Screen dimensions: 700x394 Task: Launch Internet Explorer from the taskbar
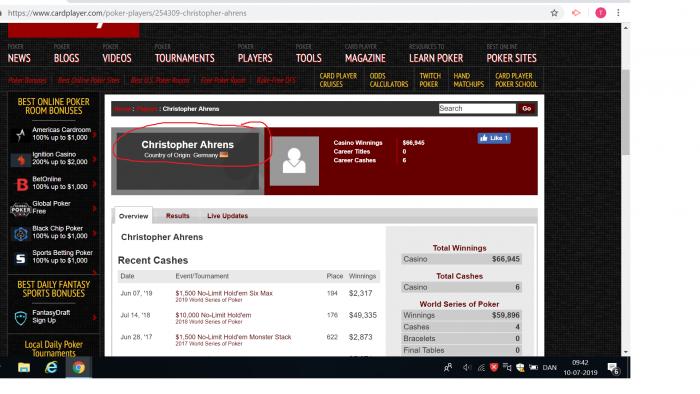pos(51,367)
